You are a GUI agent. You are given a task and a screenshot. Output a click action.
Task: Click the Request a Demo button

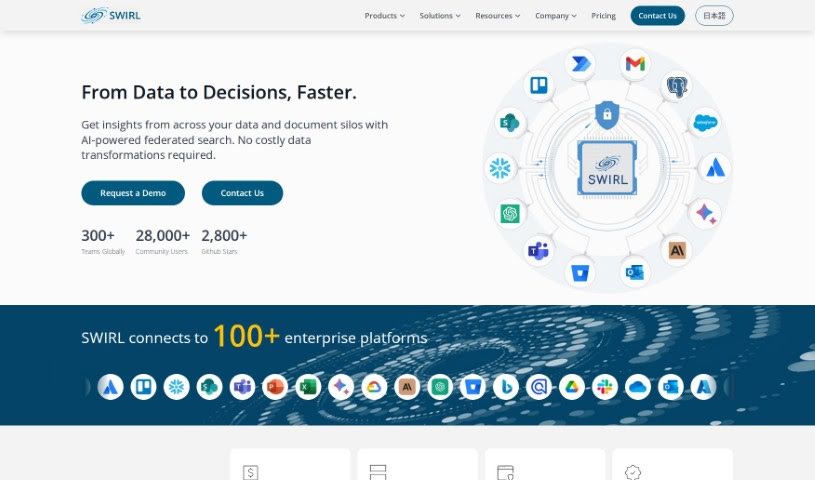[x=133, y=193]
